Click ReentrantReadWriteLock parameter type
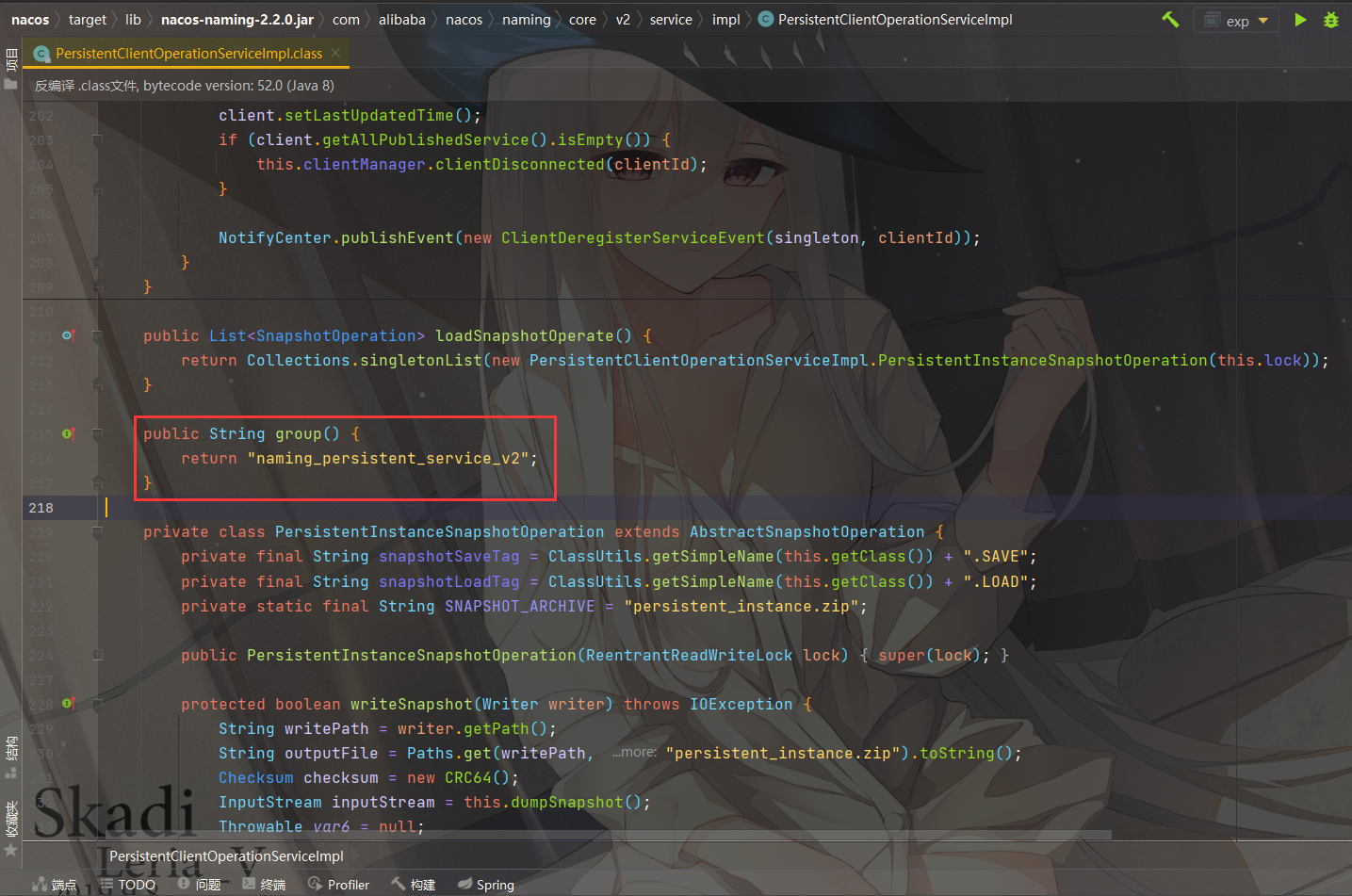The width and height of the screenshot is (1352, 896). 690,656
